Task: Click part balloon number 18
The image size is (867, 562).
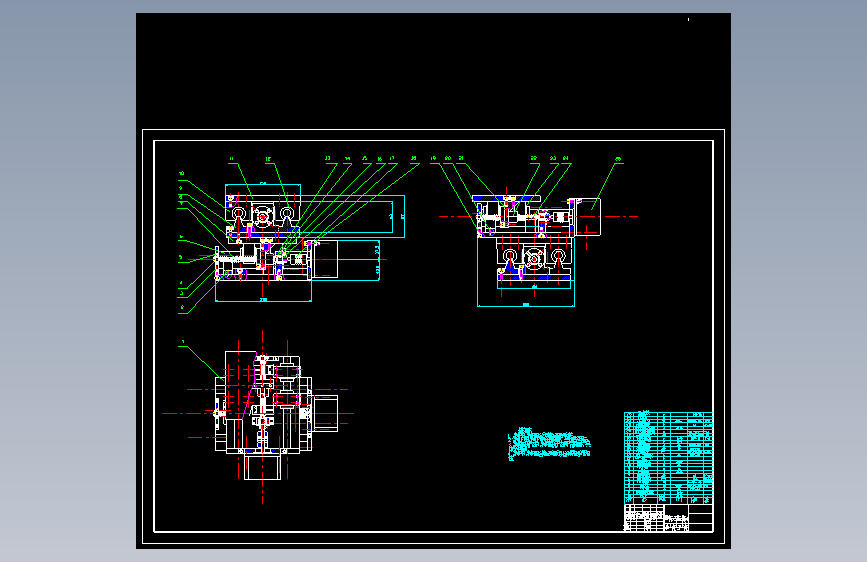Action: tap(414, 159)
